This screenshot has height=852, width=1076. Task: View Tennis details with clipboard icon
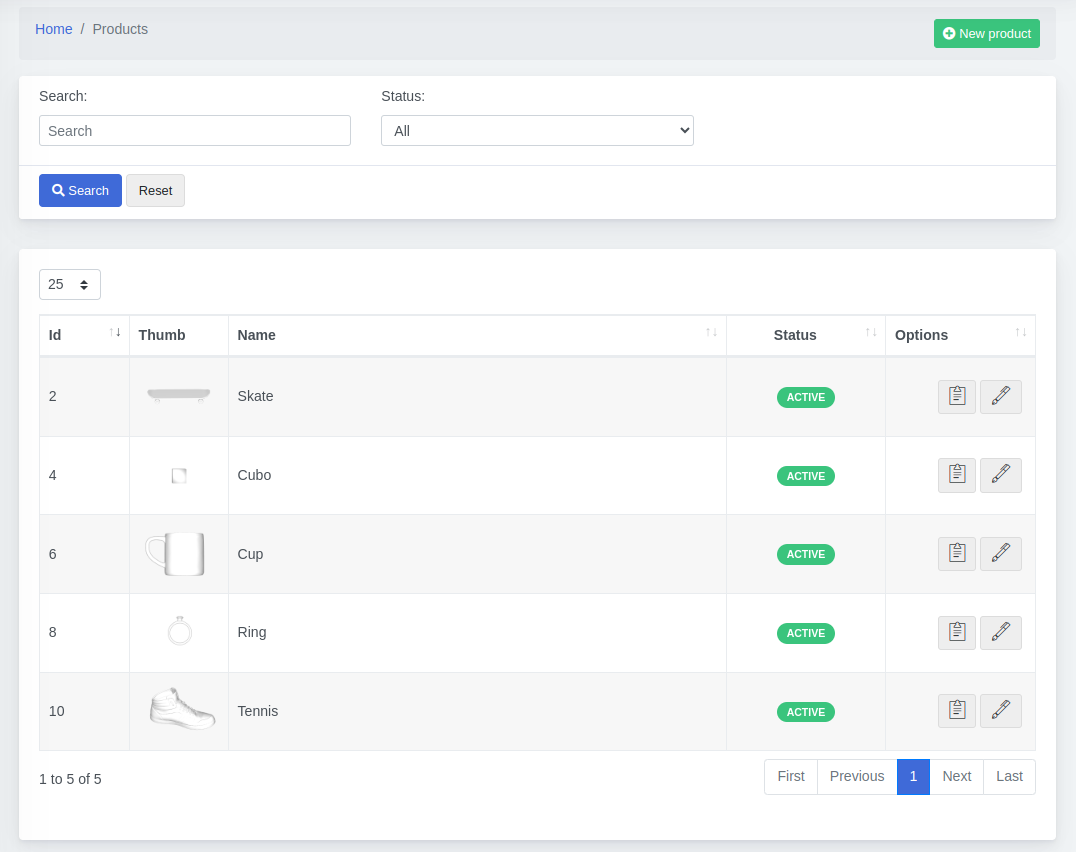tap(956, 711)
